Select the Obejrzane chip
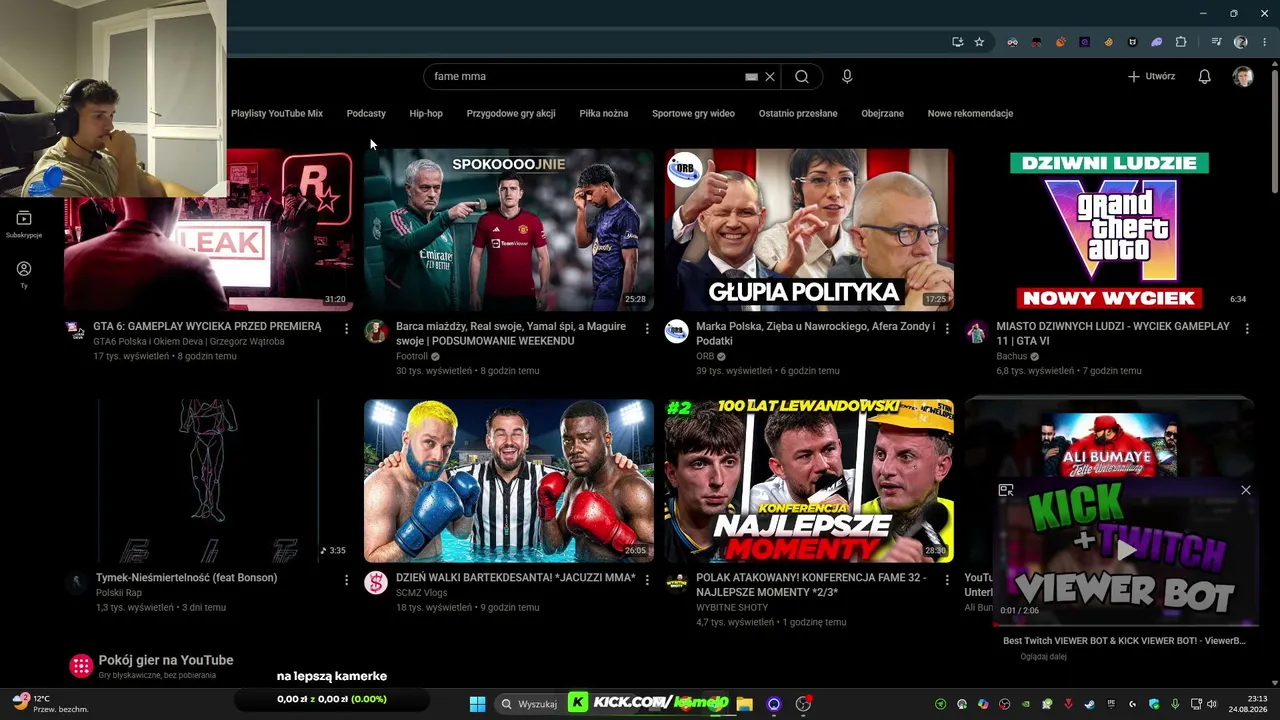Image resolution: width=1280 pixels, height=720 pixels. tap(883, 113)
